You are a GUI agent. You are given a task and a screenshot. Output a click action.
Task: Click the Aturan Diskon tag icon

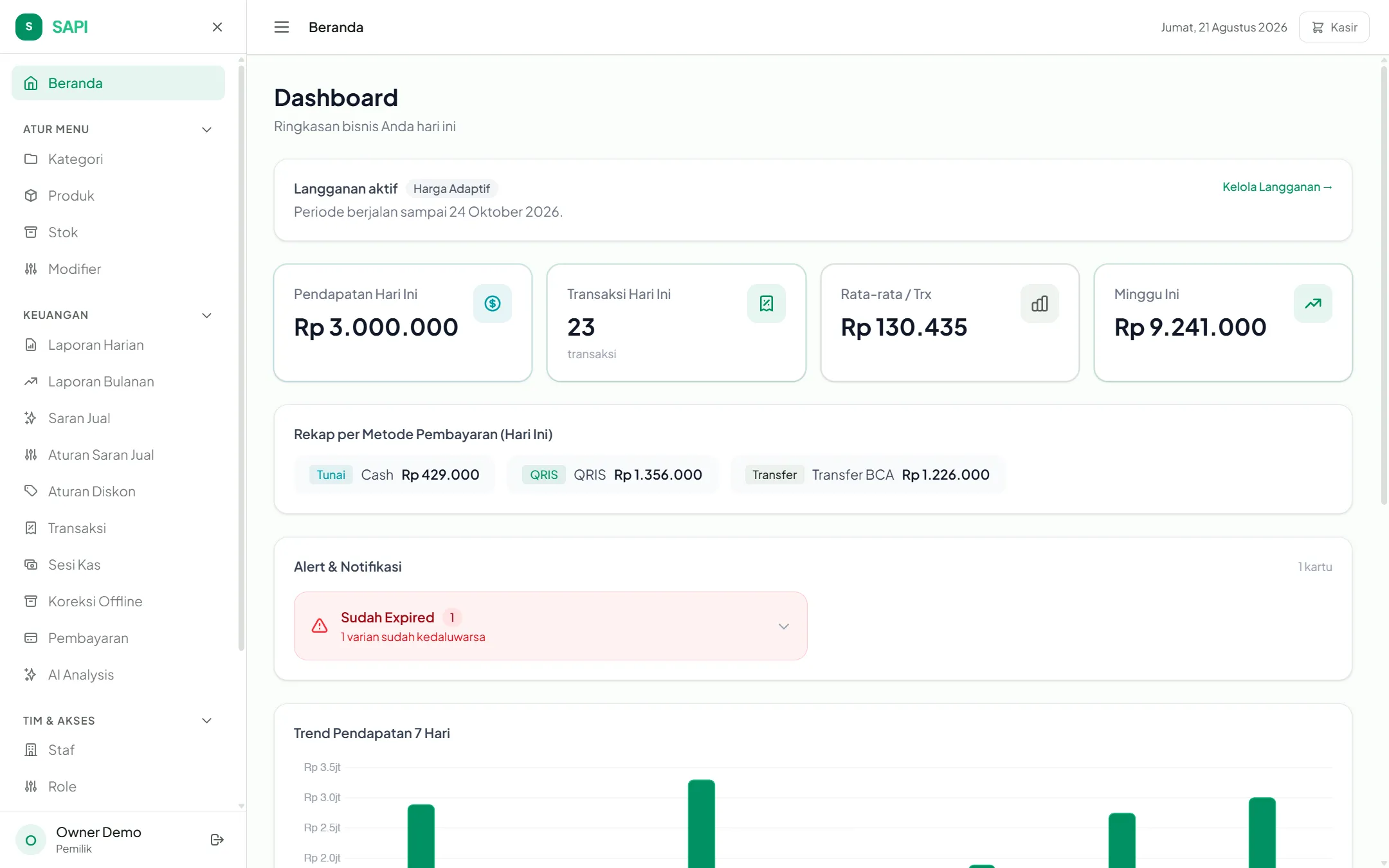pyautogui.click(x=31, y=491)
